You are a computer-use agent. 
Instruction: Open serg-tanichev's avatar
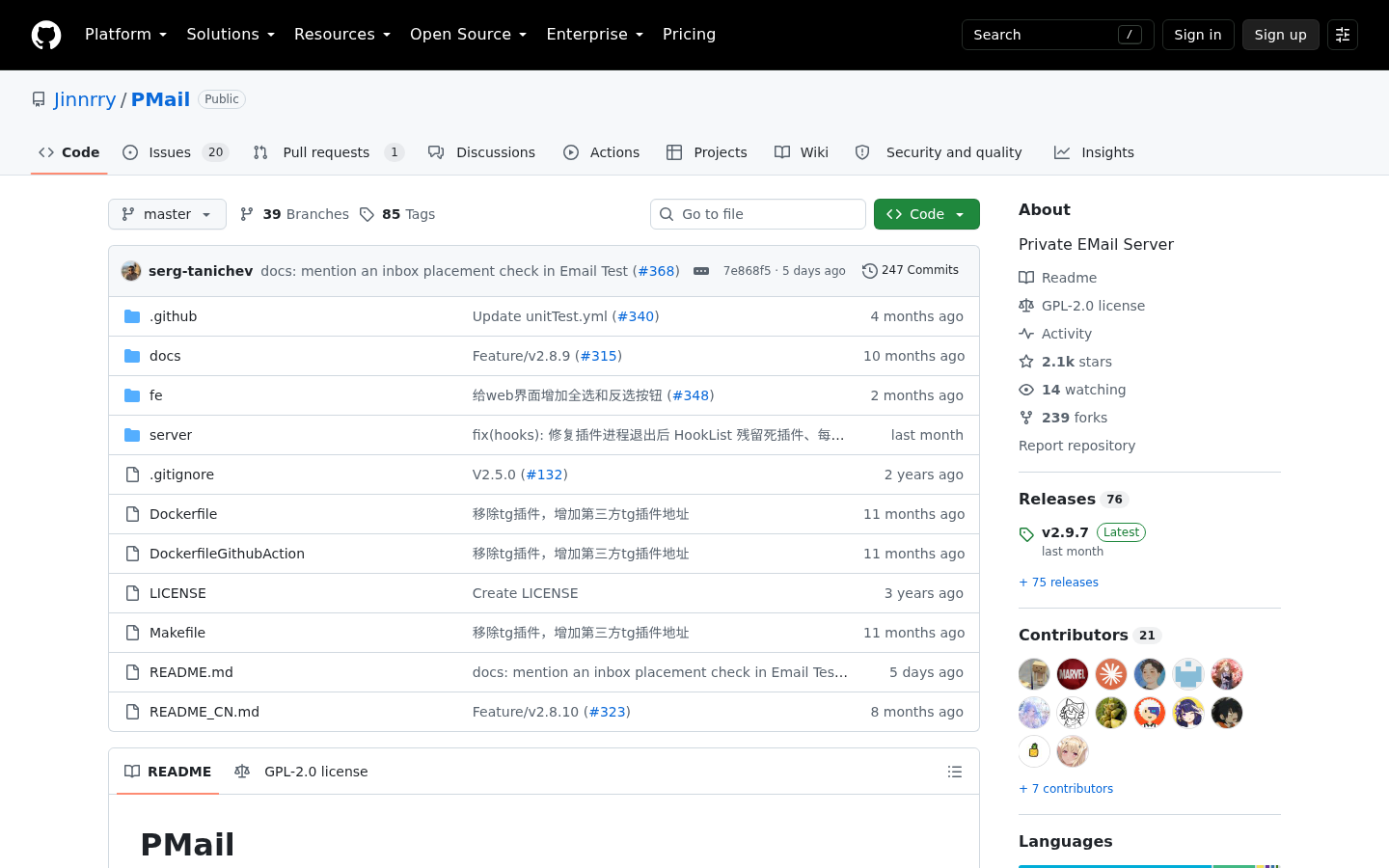pos(131,271)
